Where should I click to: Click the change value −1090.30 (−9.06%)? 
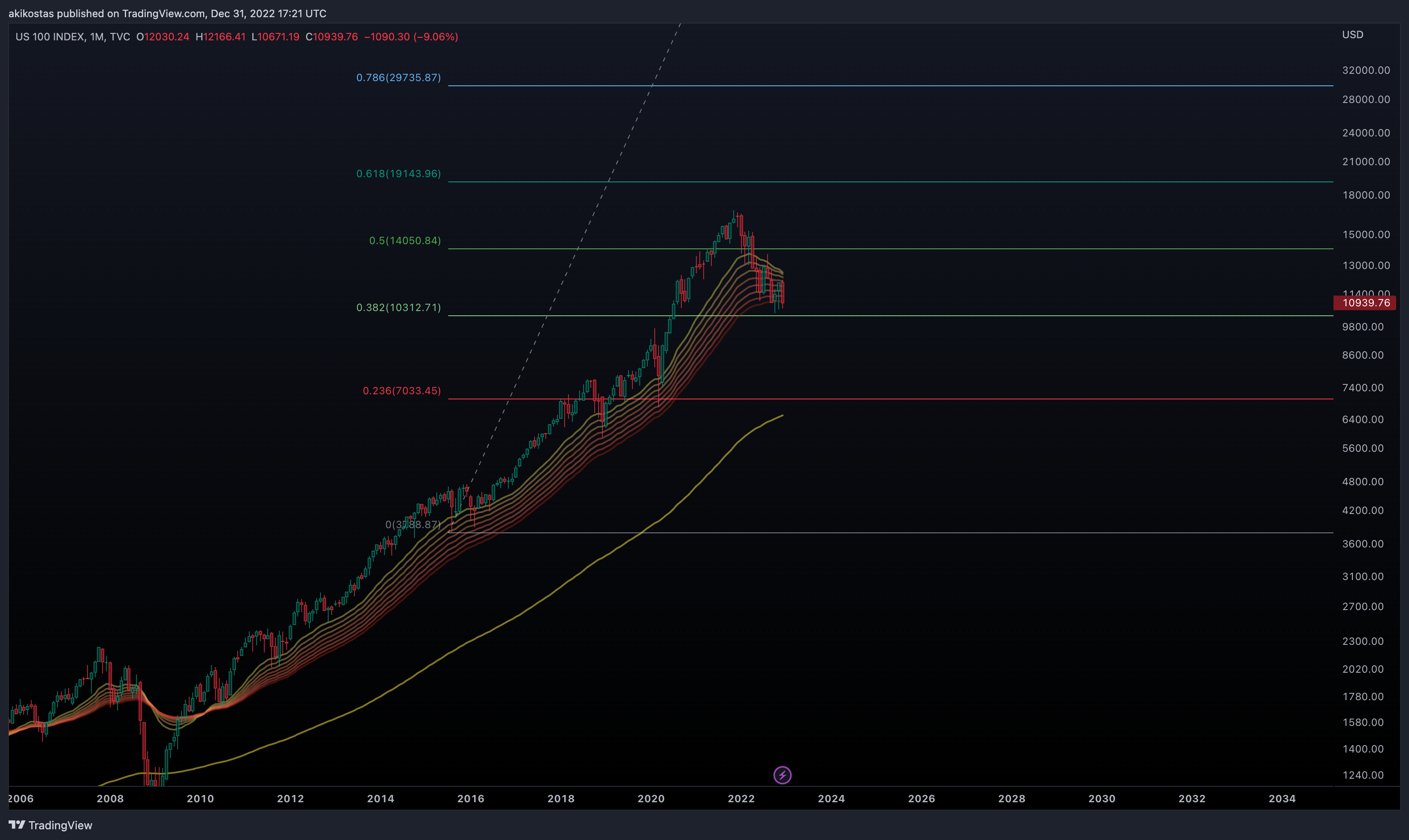(x=411, y=37)
